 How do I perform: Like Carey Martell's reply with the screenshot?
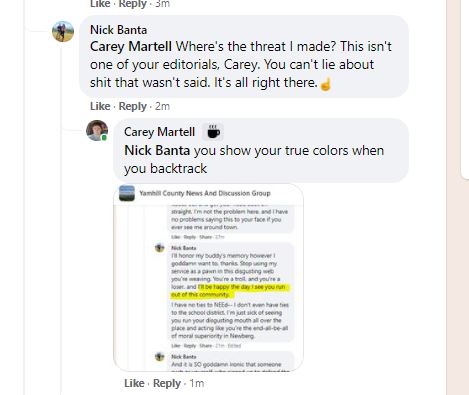coord(134,383)
